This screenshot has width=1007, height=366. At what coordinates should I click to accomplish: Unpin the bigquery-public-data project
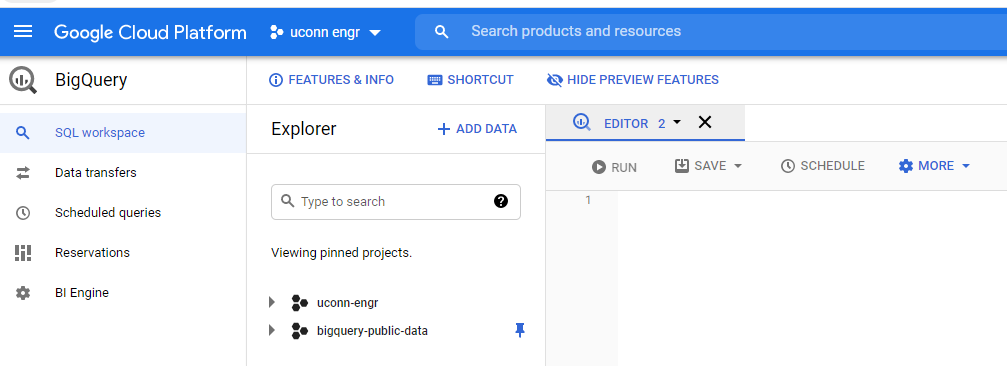520,331
